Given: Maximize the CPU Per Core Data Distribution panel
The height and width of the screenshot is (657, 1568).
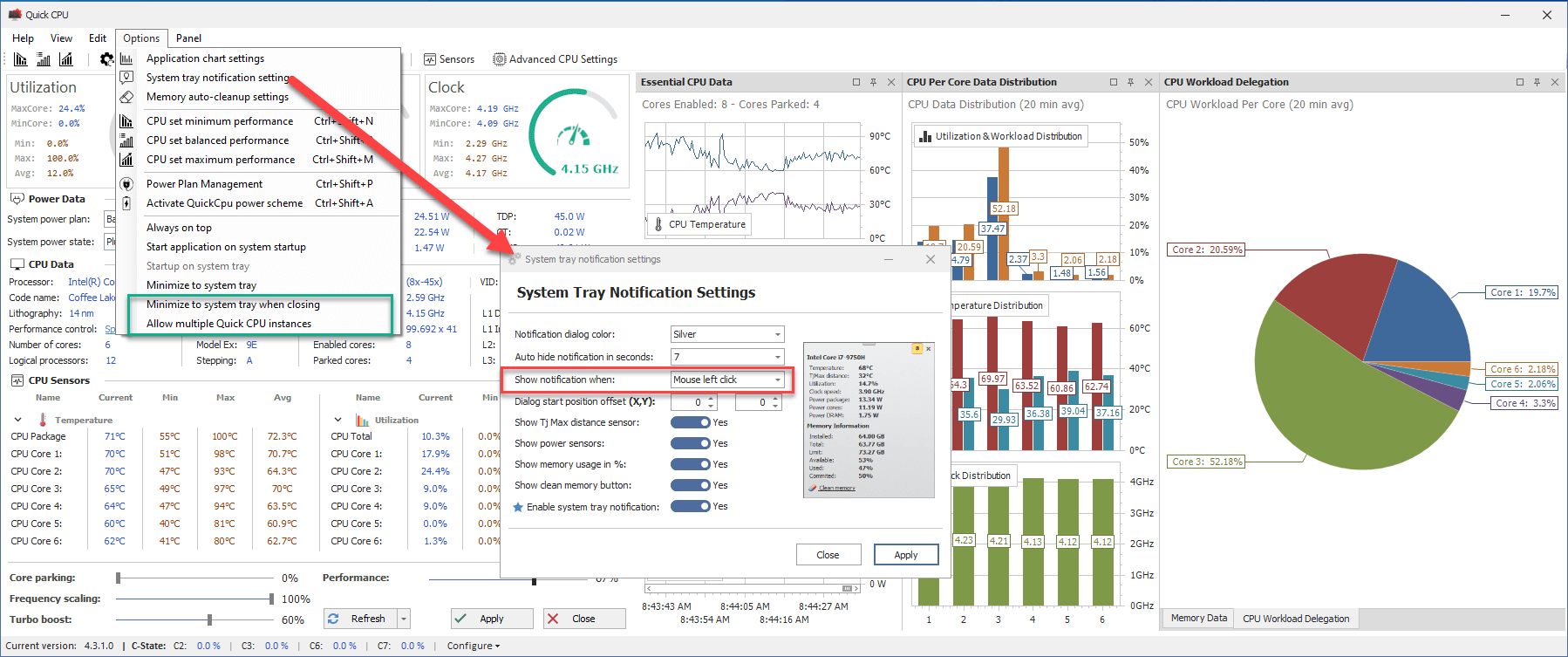Looking at the screenshot, I should pos(1114,82).
